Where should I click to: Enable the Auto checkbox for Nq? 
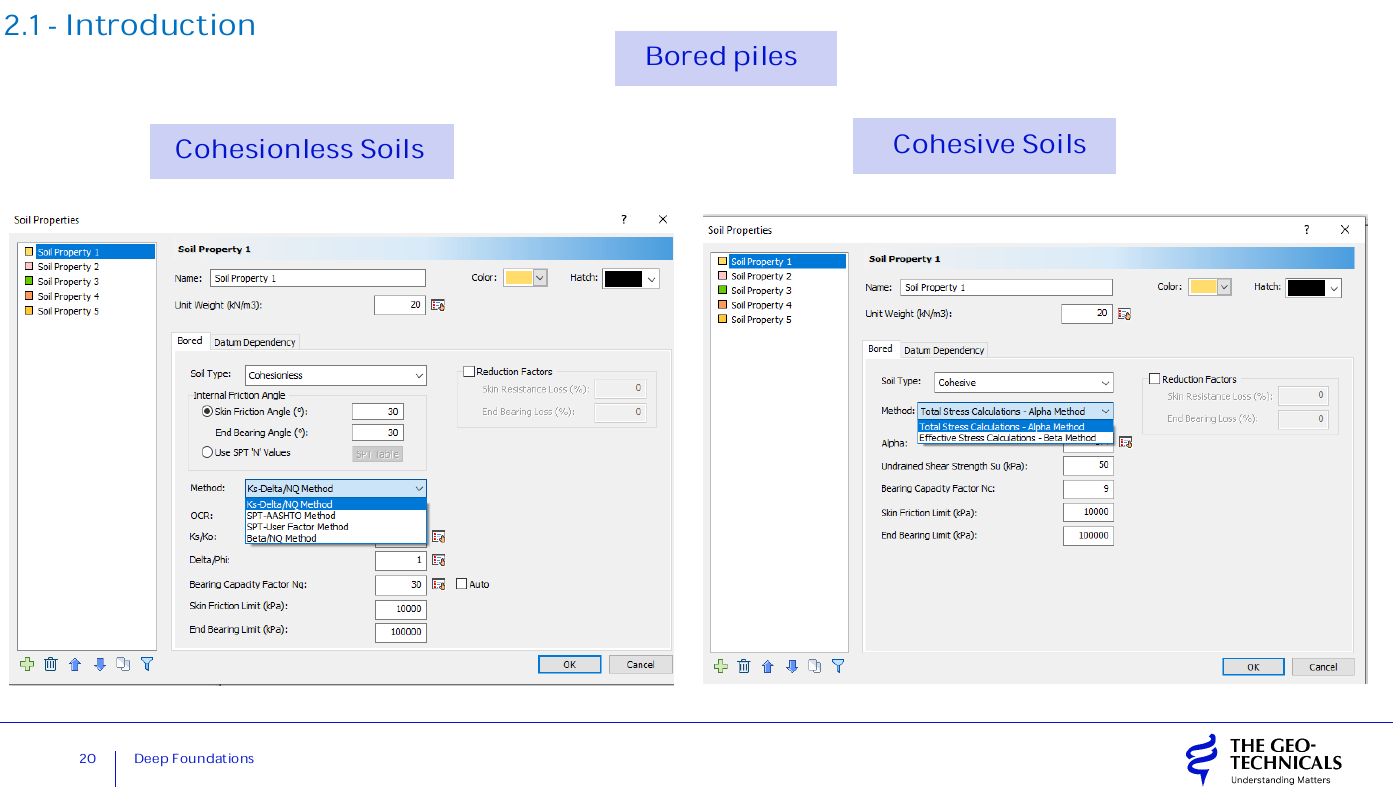point(462,584)
